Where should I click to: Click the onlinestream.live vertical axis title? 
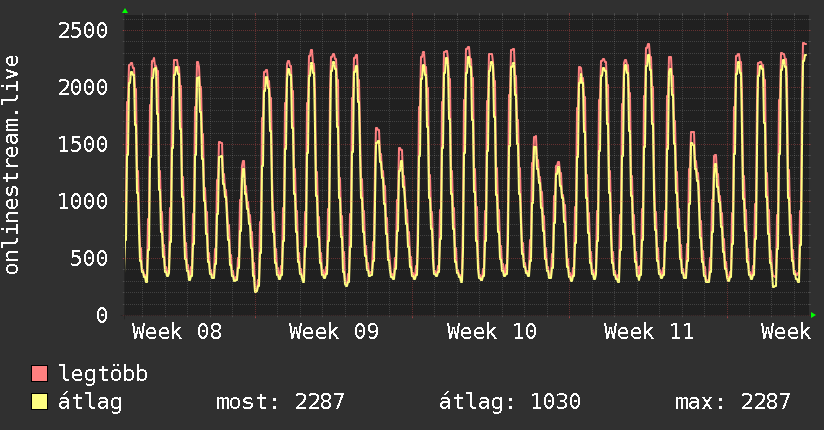click(x=12, y=165)
